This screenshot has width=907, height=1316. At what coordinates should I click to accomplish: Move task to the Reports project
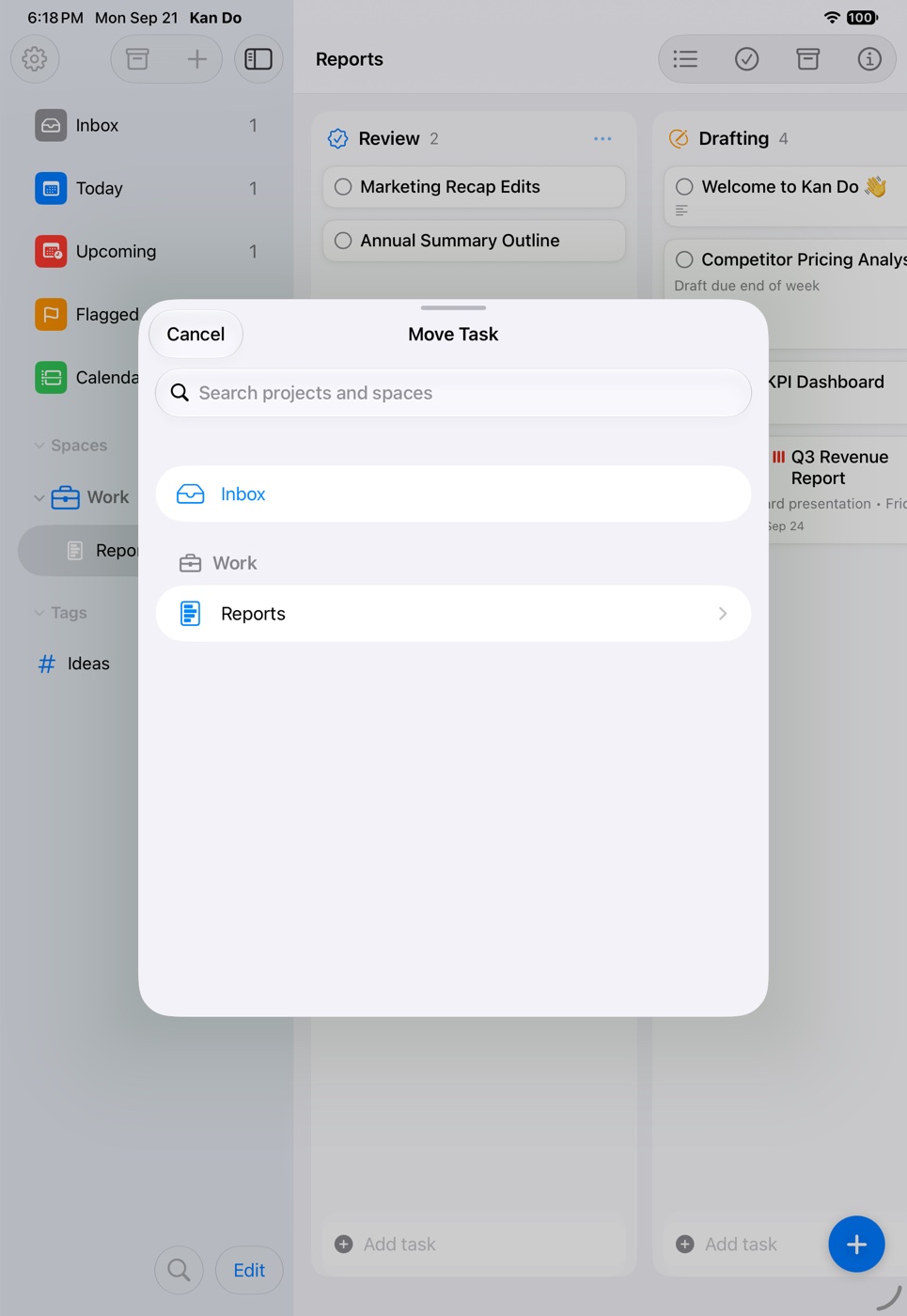[453, 614]
